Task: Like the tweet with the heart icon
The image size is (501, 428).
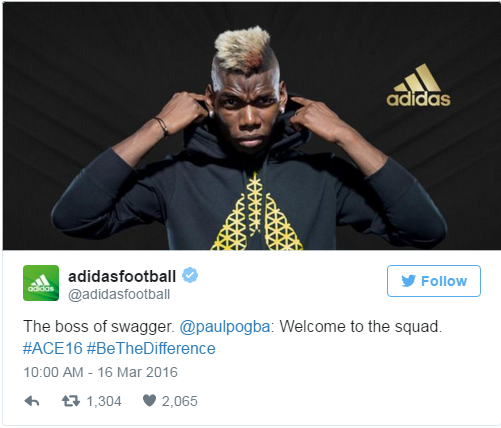Action: (149, 400)
